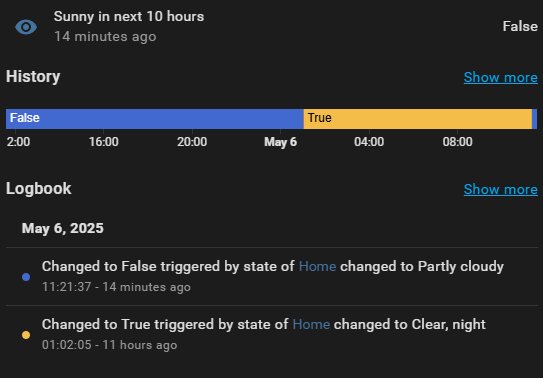Select the yellow True segment in the history bar
This screenshot has height=378, width=543.
point(418,119)
